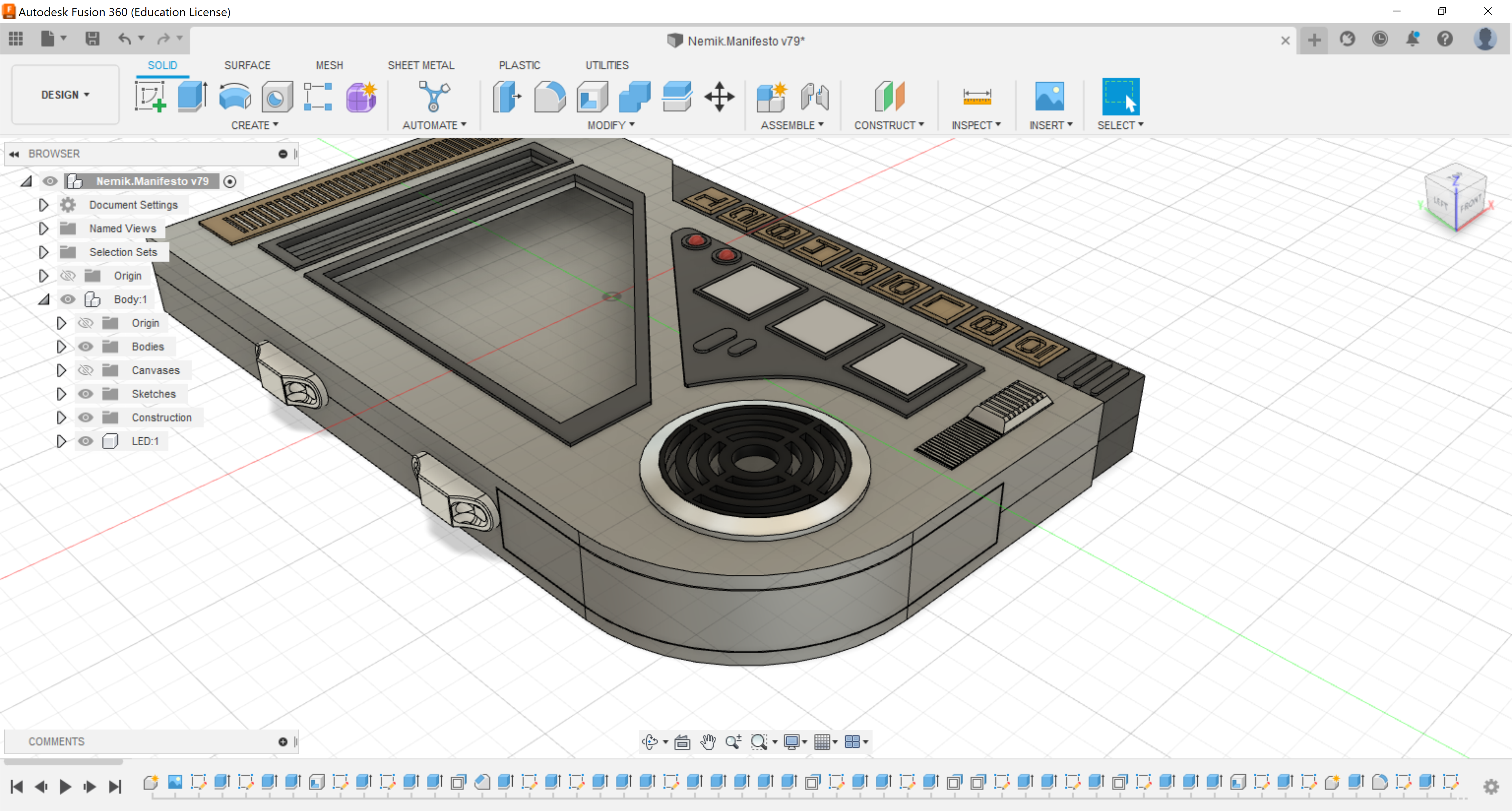Select the Extrude tool
This screenshot has width=1512, height=811.
(x=193, y=97)
